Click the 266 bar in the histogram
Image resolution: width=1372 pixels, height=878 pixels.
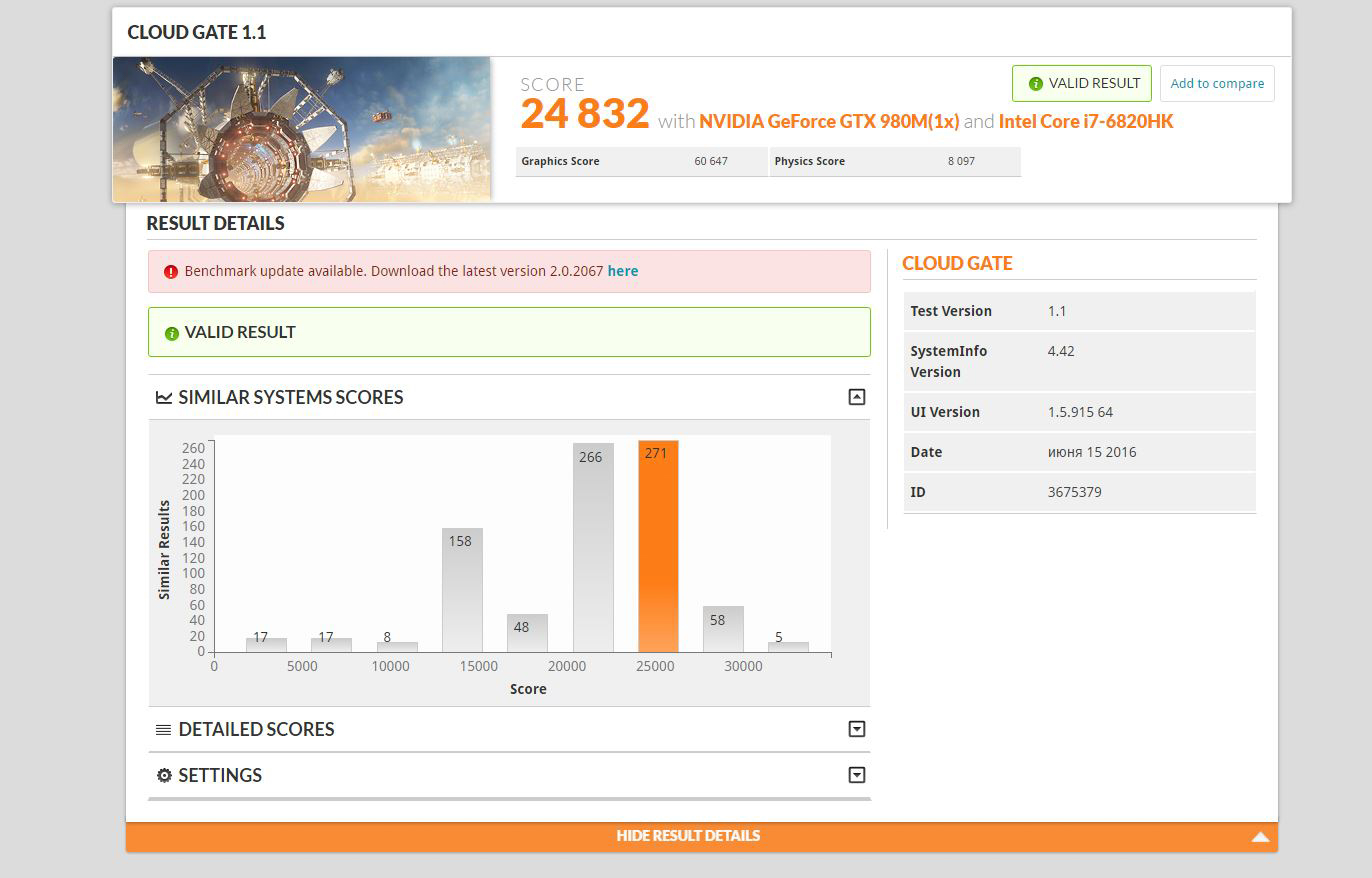click(593, 548)
